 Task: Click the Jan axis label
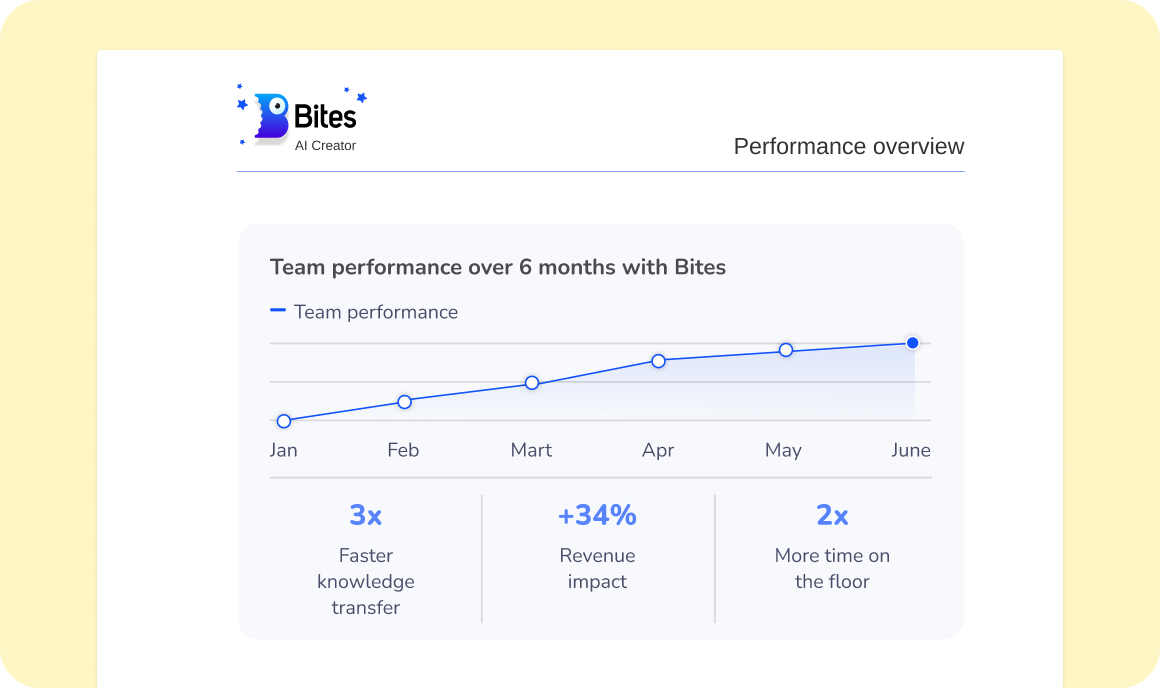(284, 450)
